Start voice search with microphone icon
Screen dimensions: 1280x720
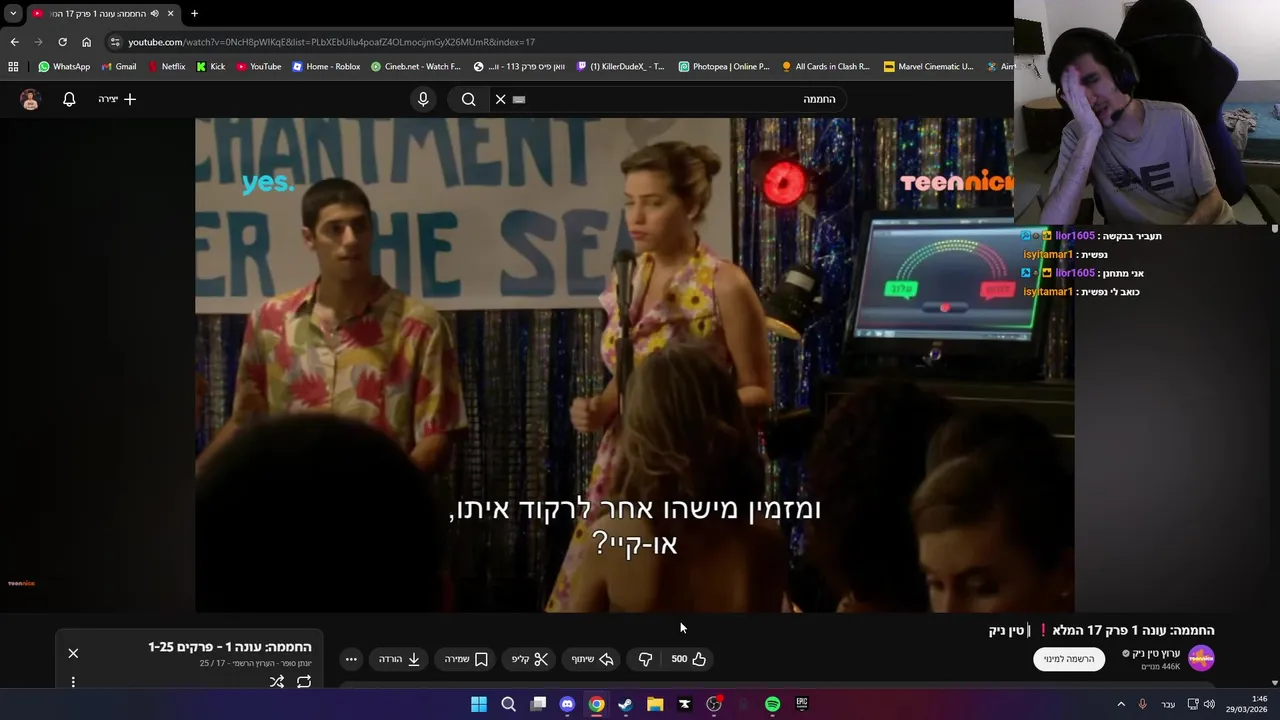[423, 99]
